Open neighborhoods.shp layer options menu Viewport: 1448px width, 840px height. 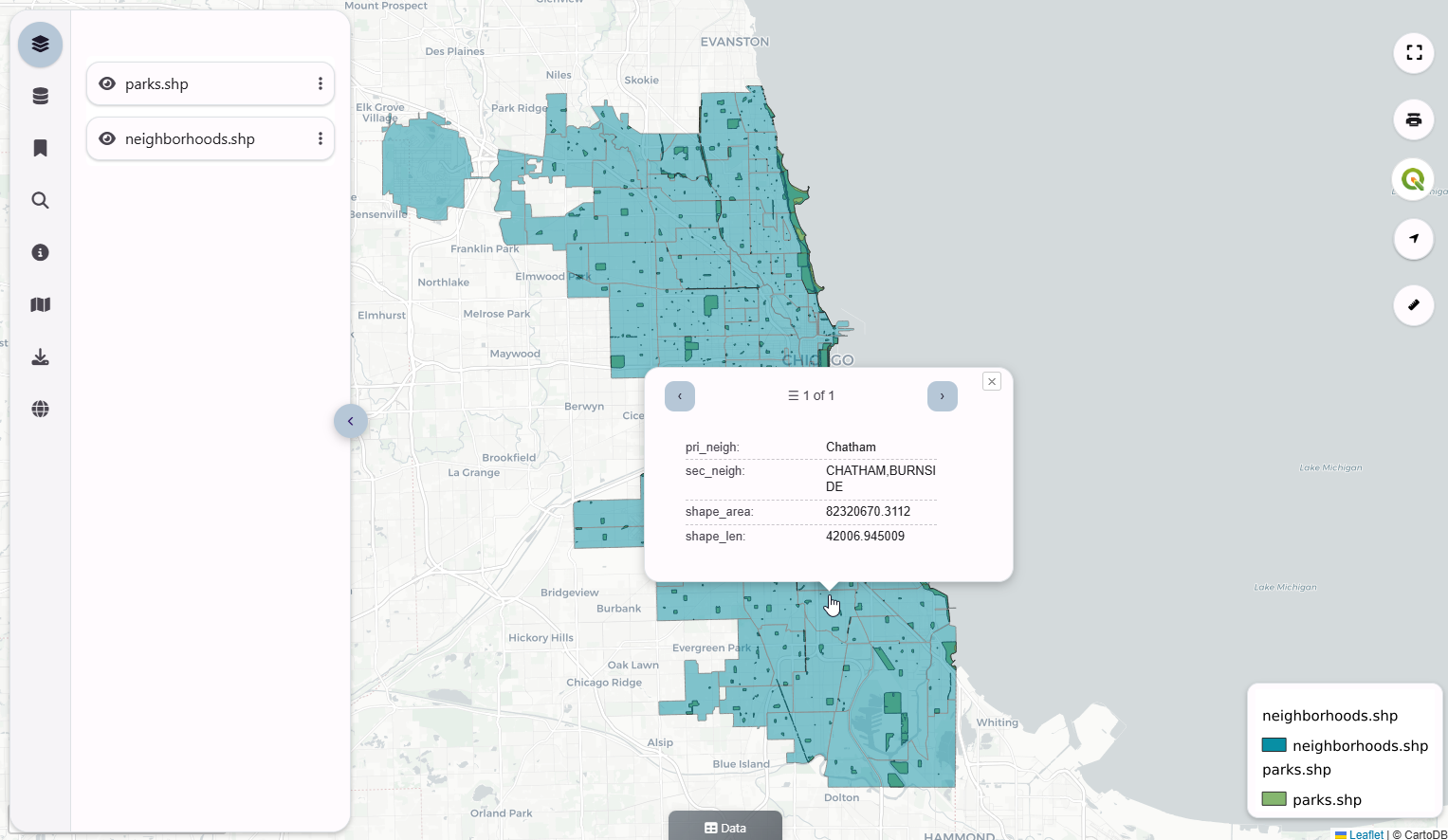pyautogui.click(x=321, y=138)
